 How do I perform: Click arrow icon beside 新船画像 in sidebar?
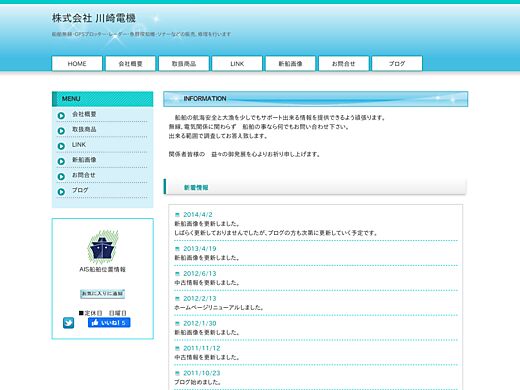[x=61, y=161]
